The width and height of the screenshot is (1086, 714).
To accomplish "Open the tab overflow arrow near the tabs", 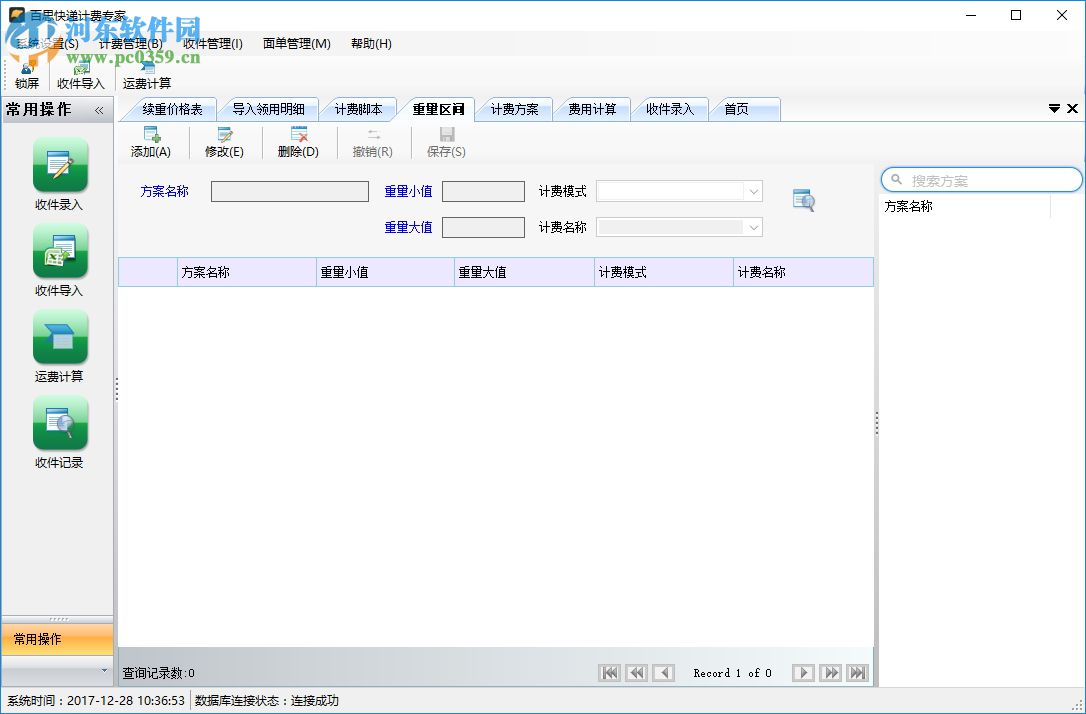I will [x=1054, y=108].
